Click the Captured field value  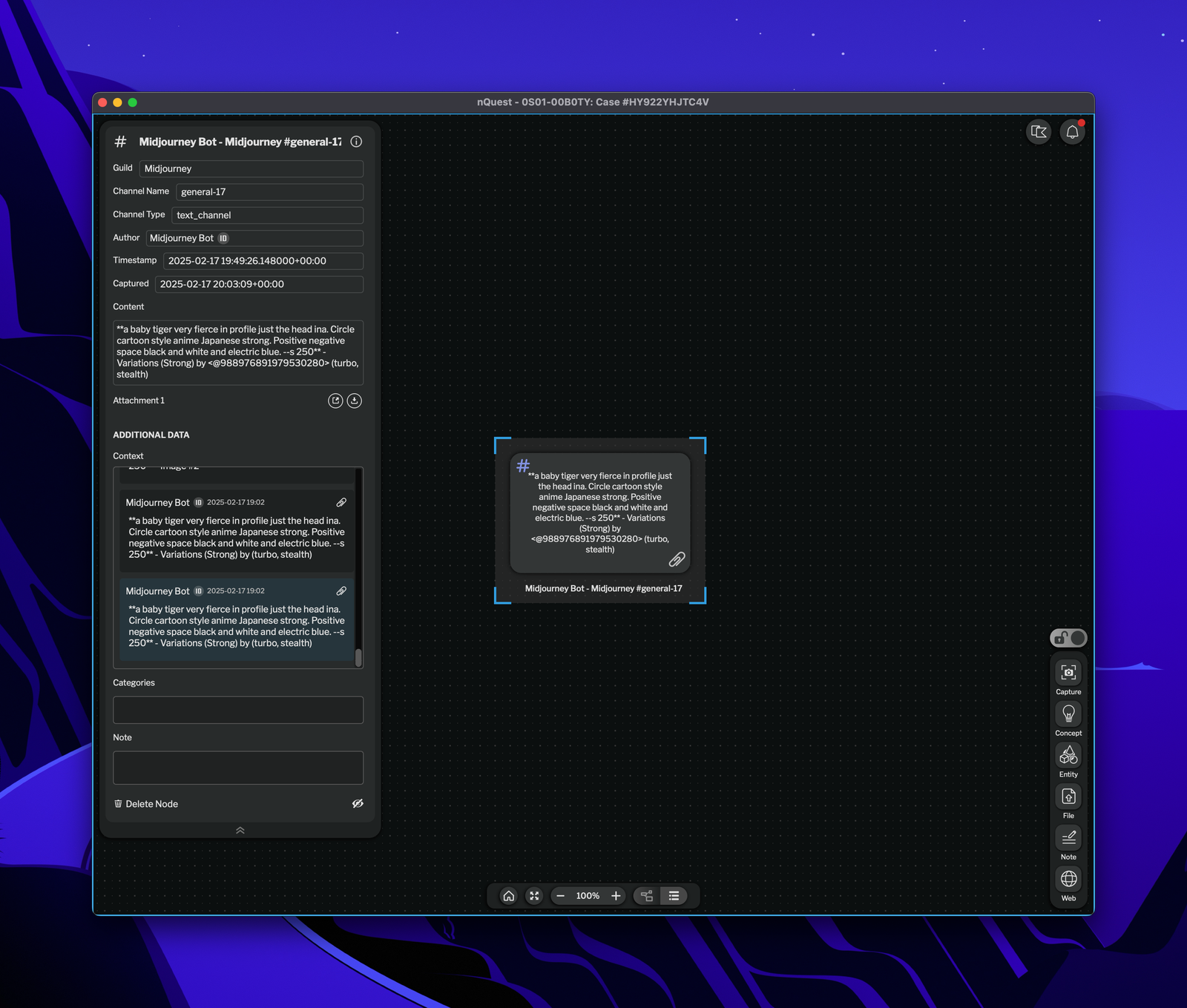pyautogui.click(x=259, y=284)
